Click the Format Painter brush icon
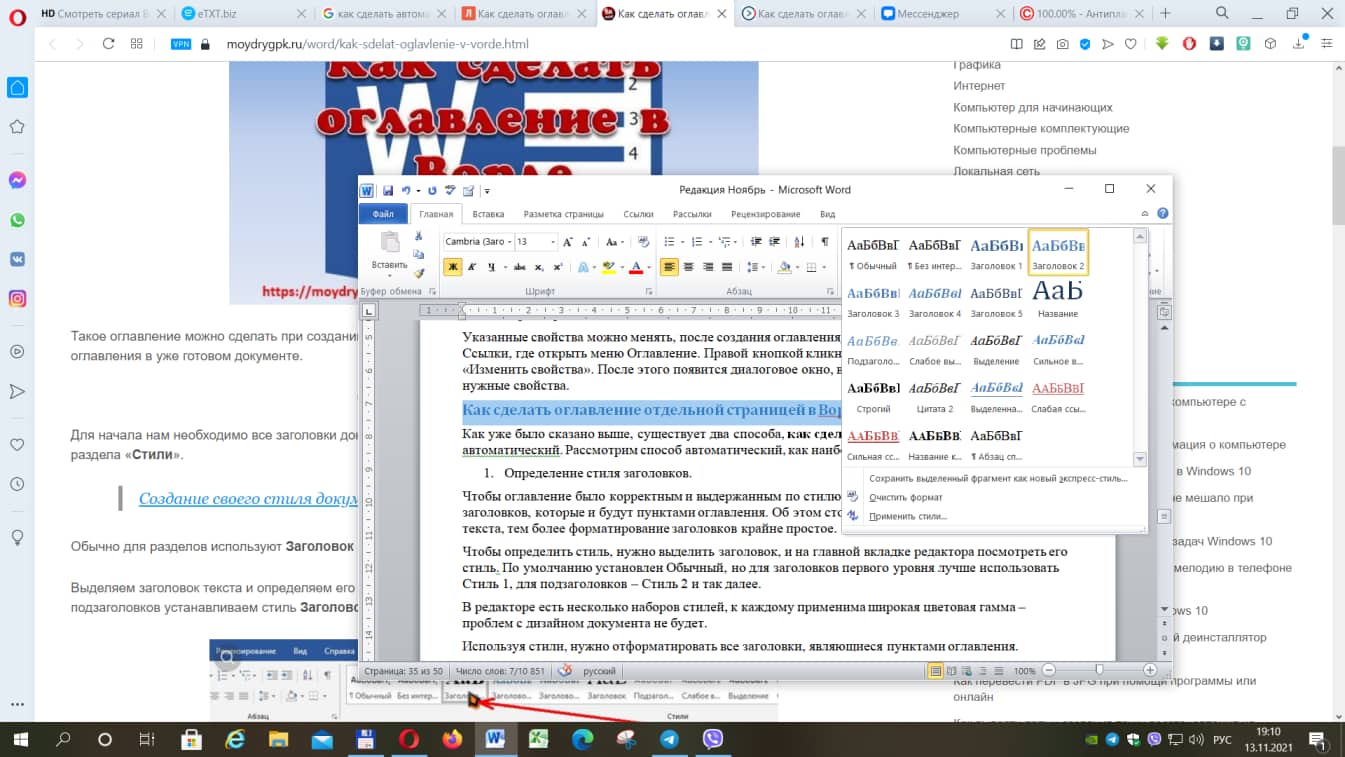 [x=419, y=273]
